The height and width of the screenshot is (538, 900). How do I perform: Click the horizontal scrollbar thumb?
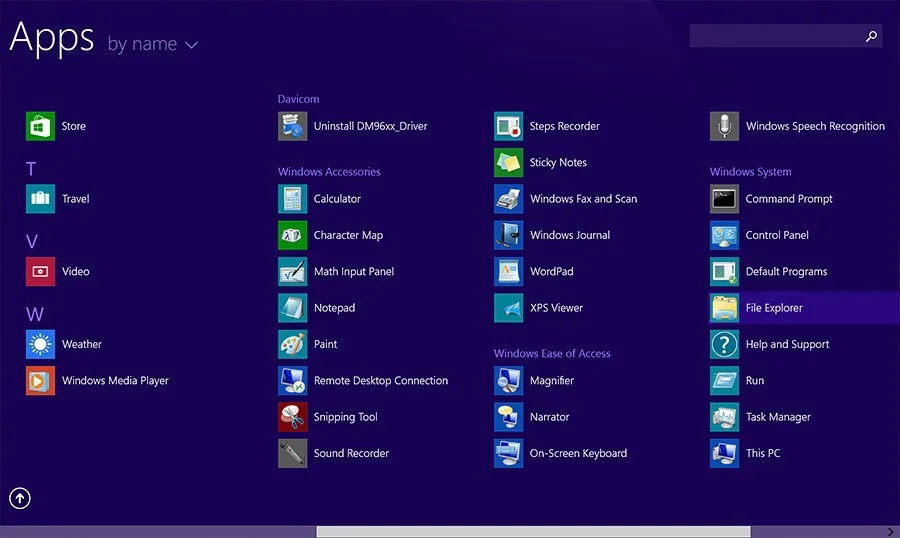(533, 532)
